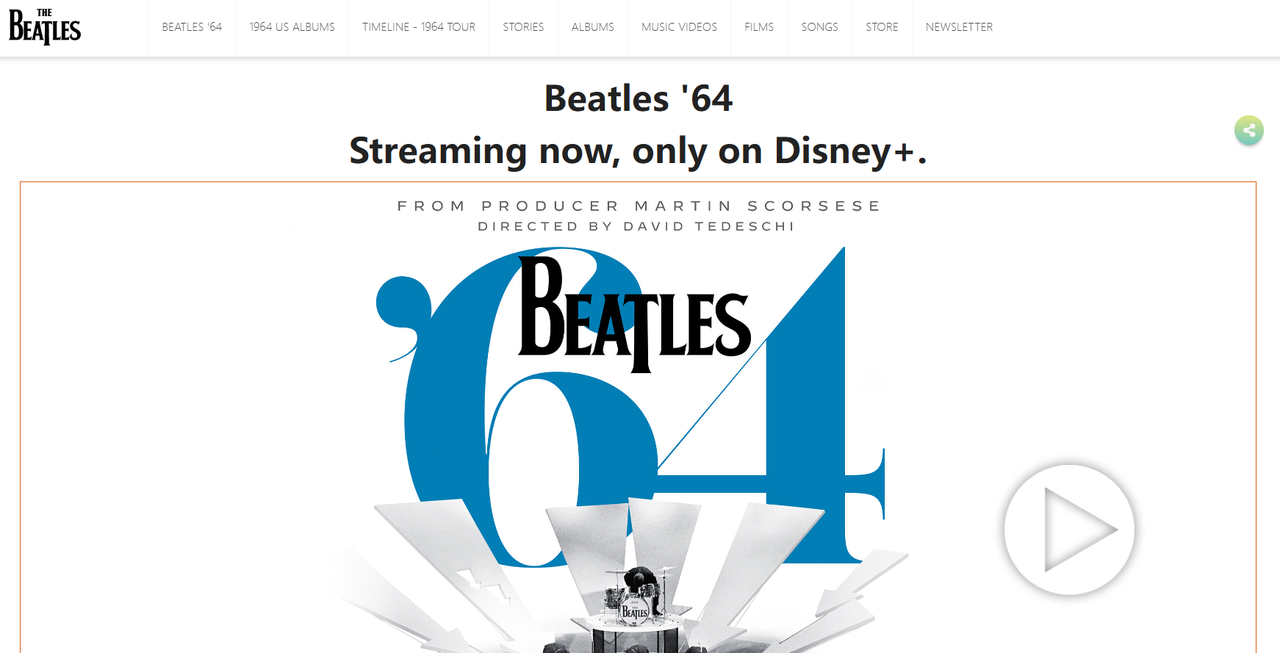
Task: Click the Beatles '64 page heading
Action: 638,98
